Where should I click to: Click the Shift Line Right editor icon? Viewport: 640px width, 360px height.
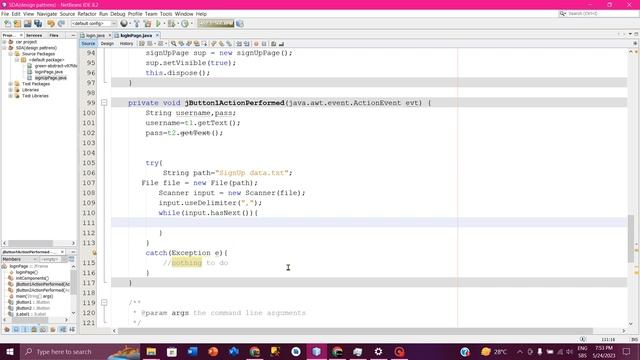[247, 44]
